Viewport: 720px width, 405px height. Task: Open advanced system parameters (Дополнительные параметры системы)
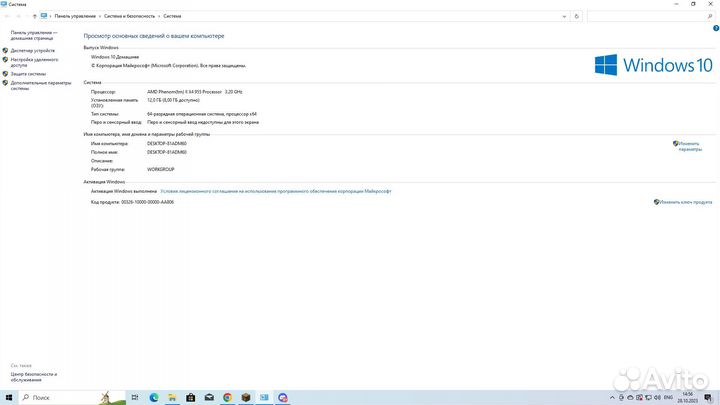[x=41, y=85]
